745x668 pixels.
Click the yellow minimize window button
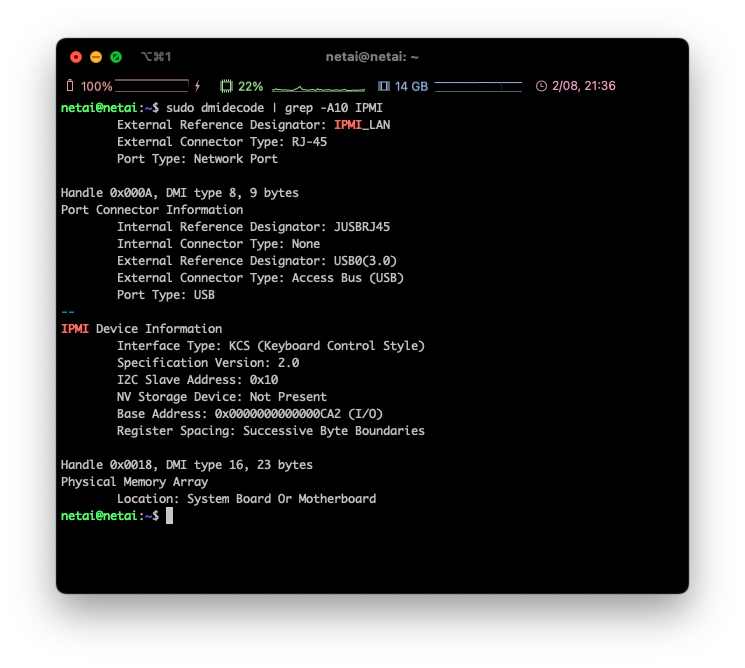(96, 57)
